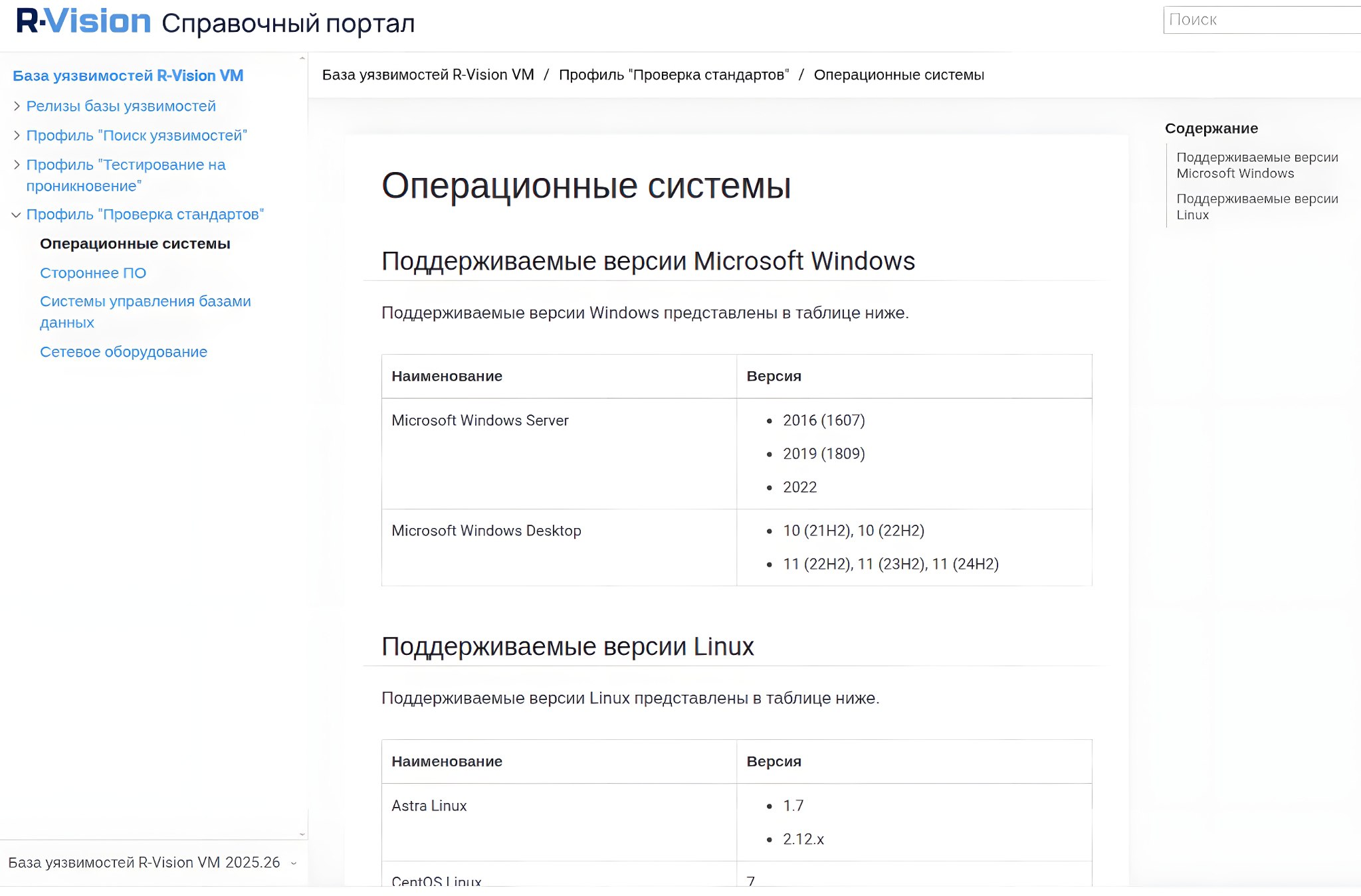Expand chevron beside 'Тестирование на проникновение'
The width and height of the screenshot is (1361, 896).
tap(17, 165)
